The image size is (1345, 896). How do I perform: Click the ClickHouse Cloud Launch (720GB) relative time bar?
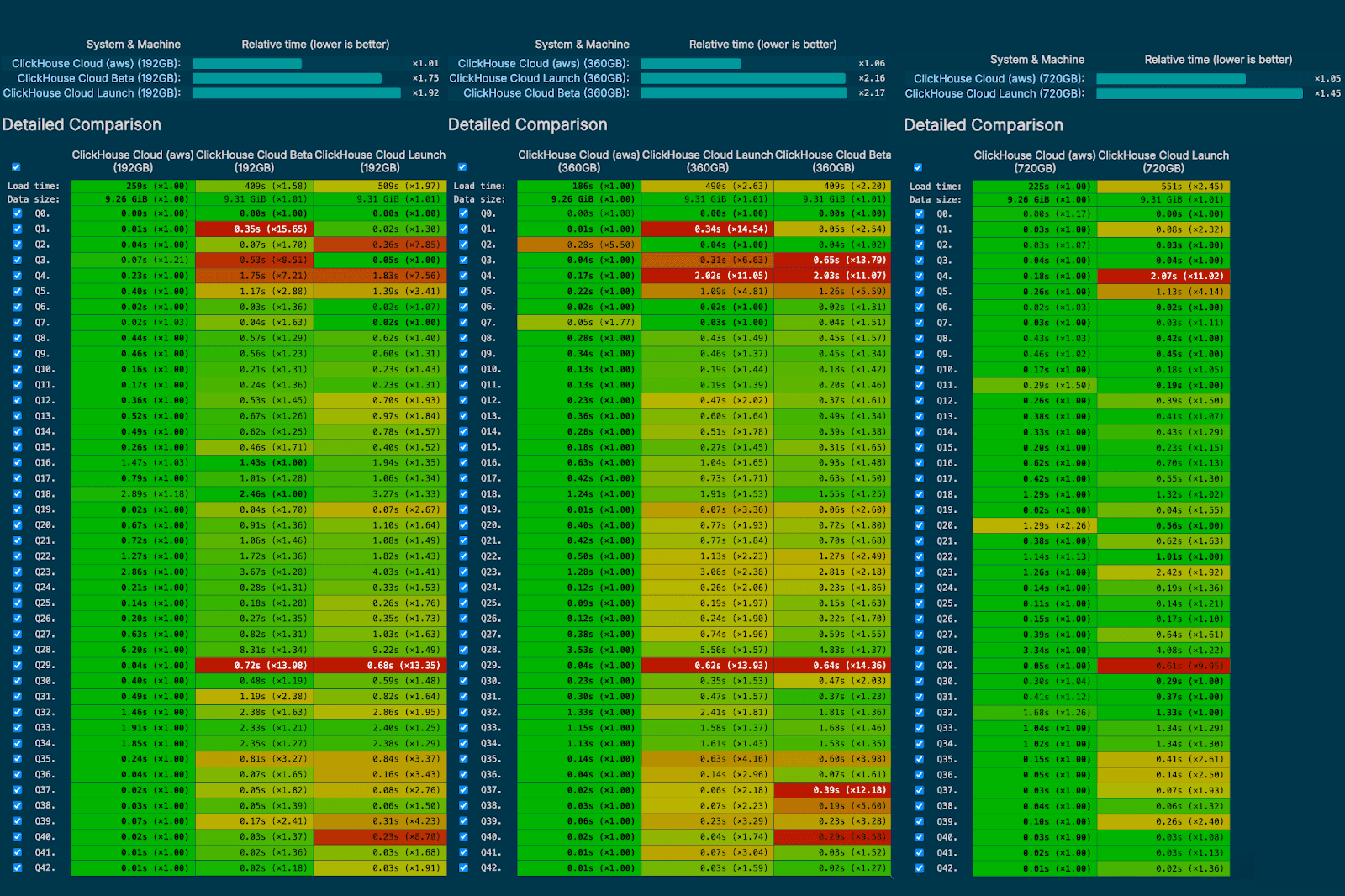click(1200, 93)
